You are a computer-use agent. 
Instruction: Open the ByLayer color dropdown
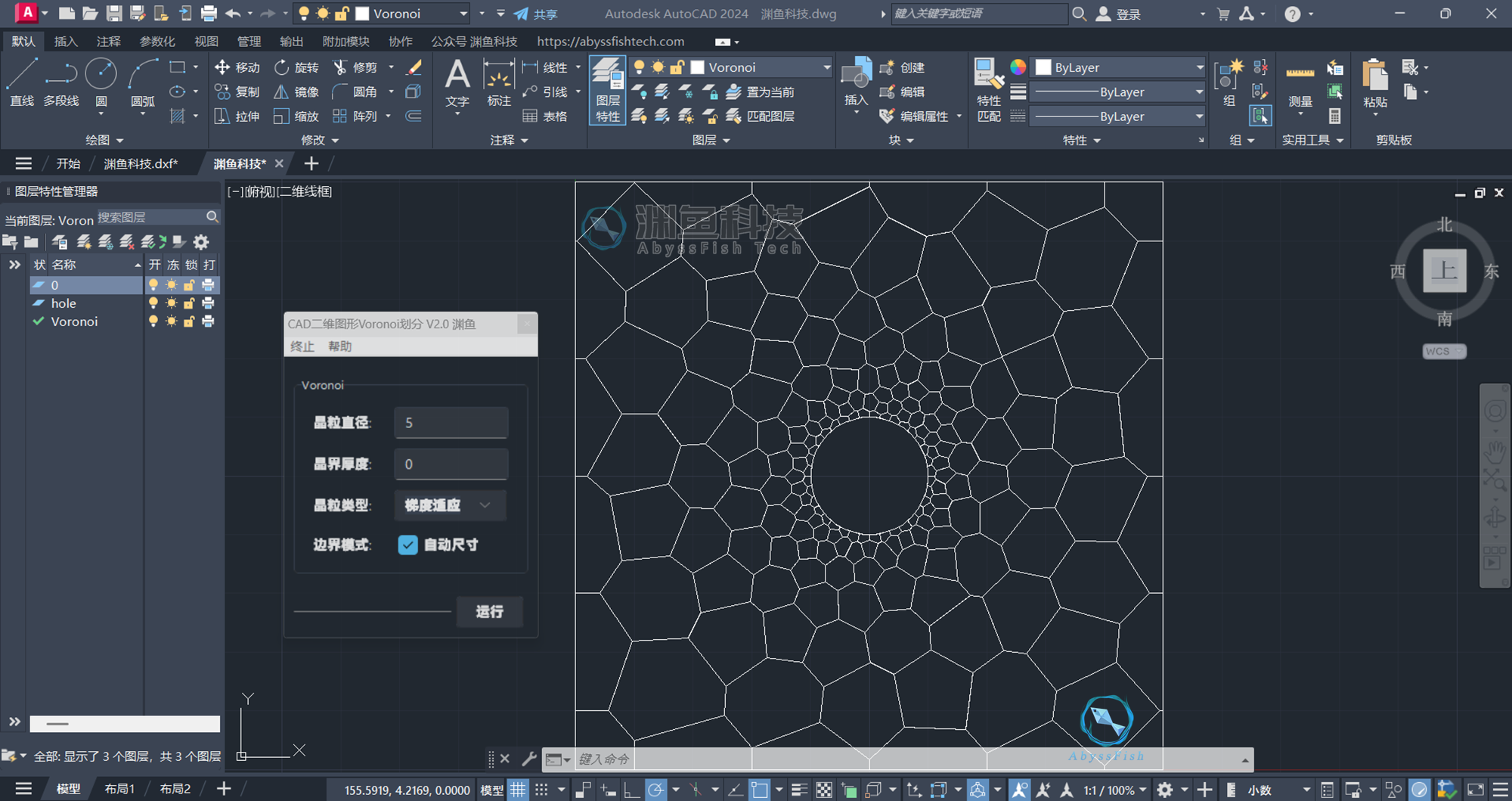click(x=1119, y=67)
